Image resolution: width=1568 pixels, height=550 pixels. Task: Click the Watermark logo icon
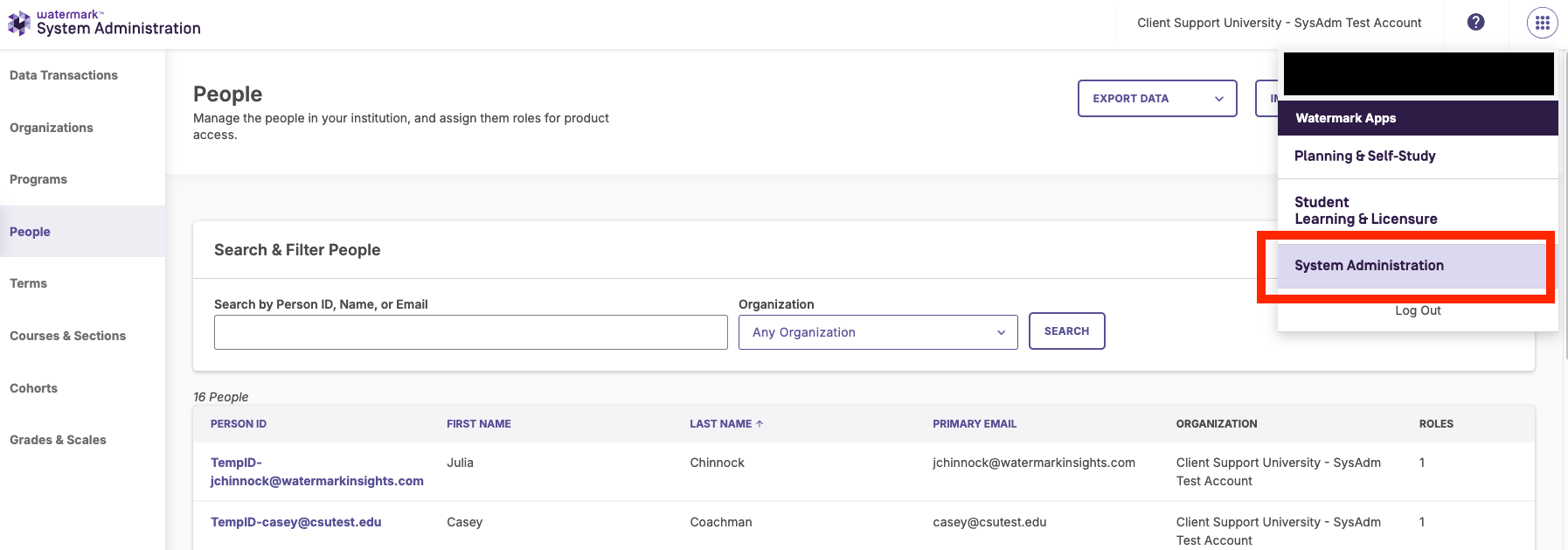[x=18, y=23]
